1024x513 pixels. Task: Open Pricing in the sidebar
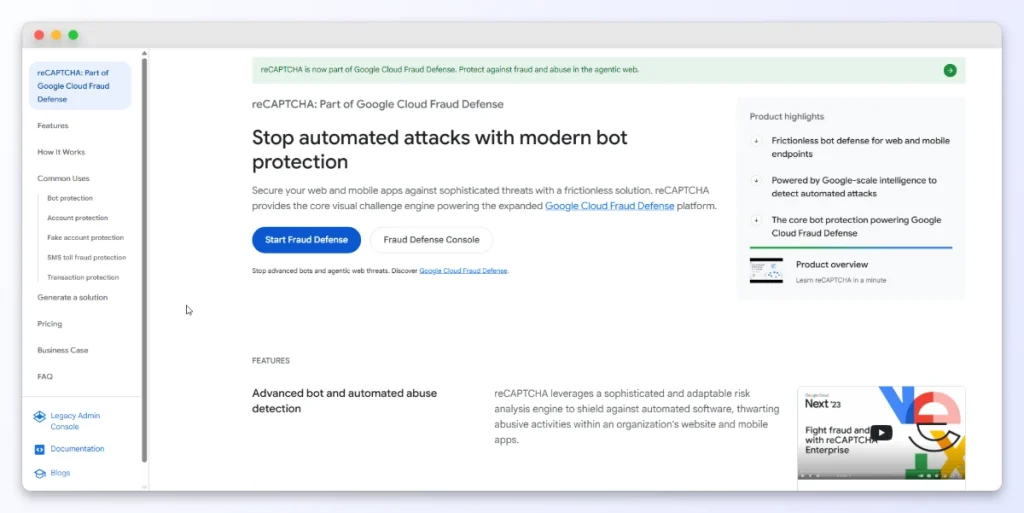pos(50,324)
